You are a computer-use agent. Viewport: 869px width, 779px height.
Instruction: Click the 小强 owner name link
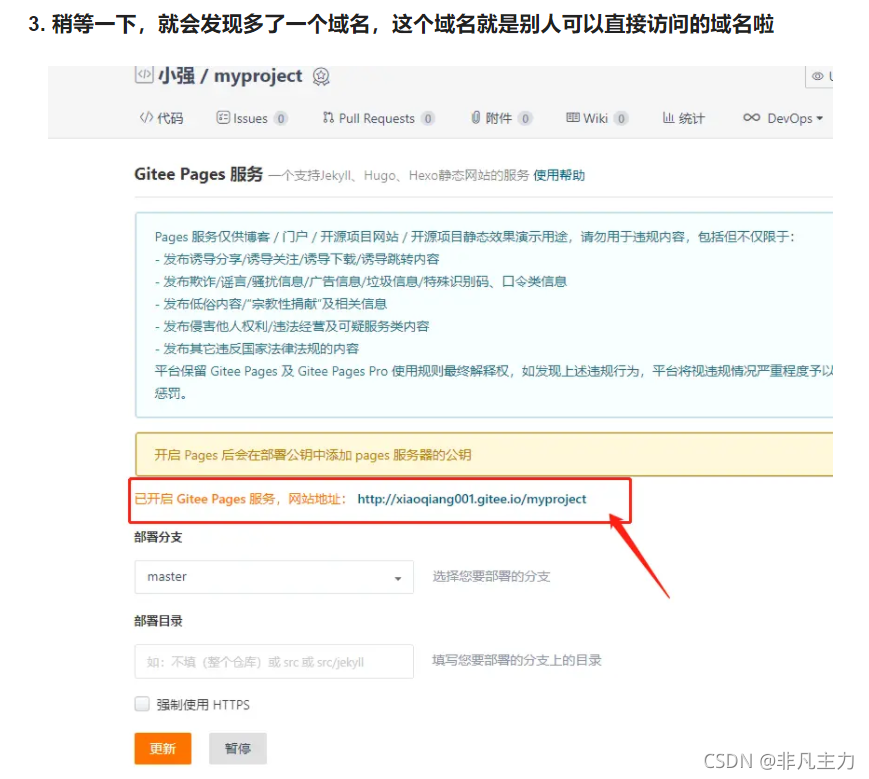(x=176, y=76)
